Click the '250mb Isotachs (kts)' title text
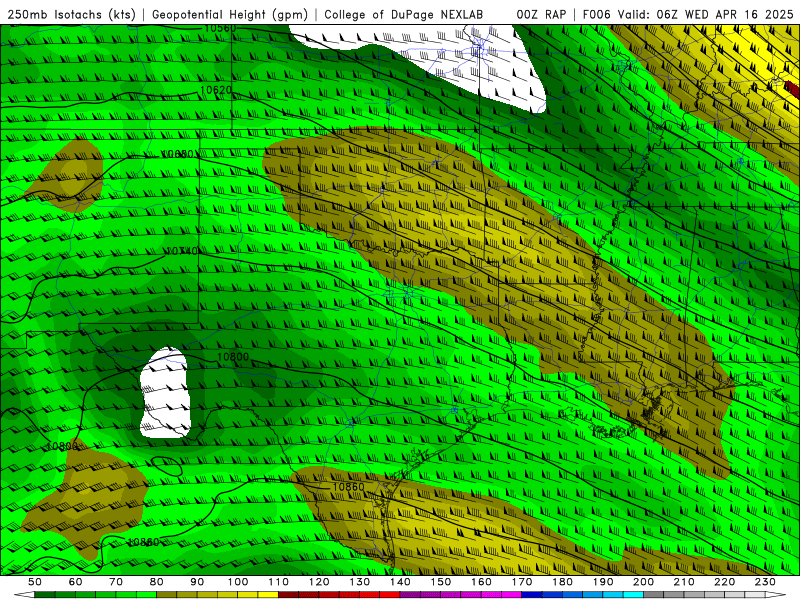 (x=71, y=15)
